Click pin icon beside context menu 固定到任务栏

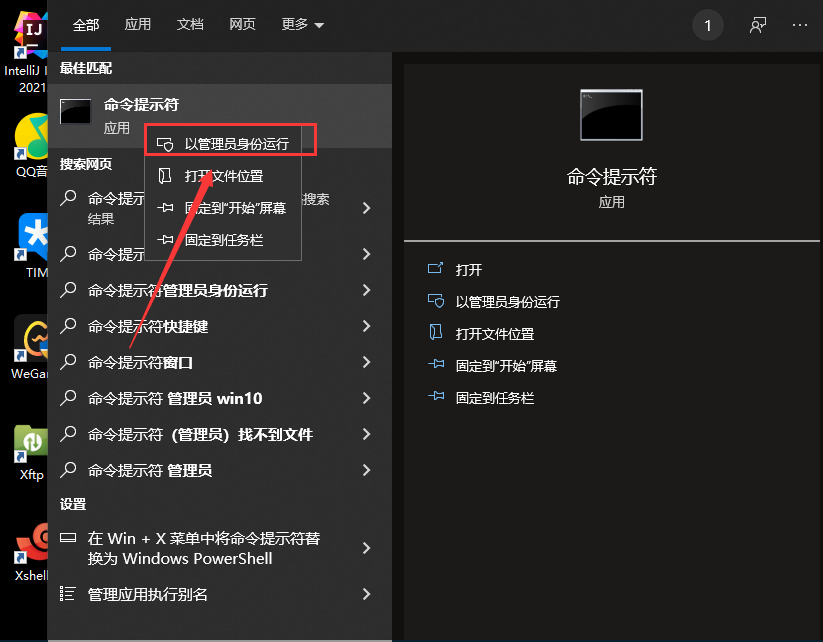[165, 240]
